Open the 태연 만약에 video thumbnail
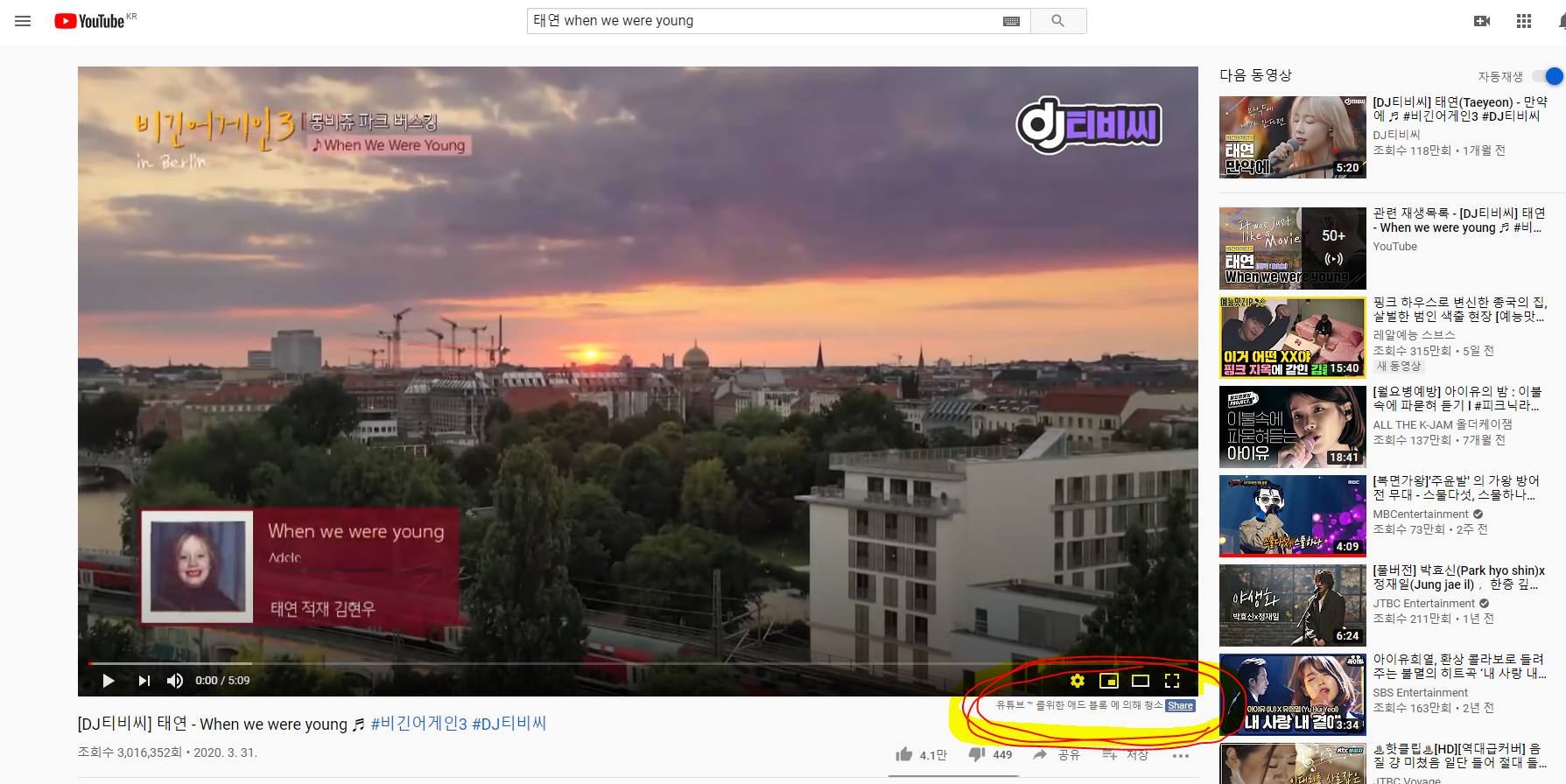The width and height of the screenshot is (1566, 784). click(x=1292, y=137)
